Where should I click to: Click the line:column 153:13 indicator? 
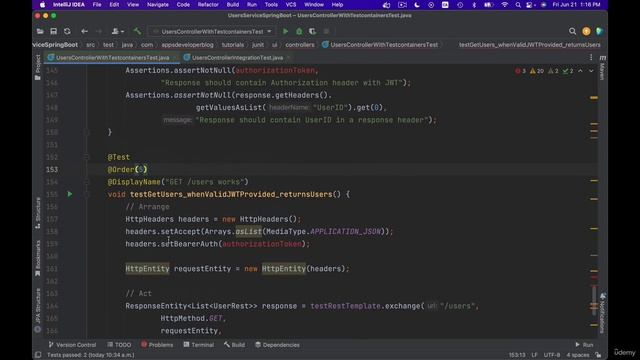pyautogui.click(x=517, y=355)
